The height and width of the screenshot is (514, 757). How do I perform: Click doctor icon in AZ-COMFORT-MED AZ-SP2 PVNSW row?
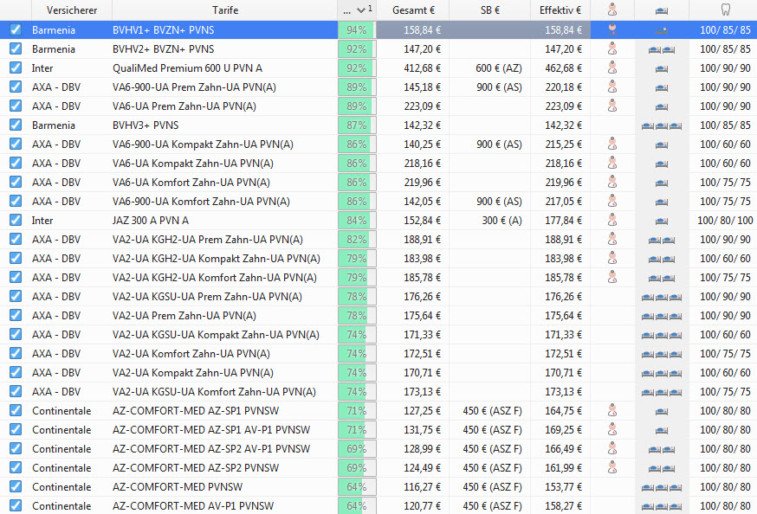tap(612, 467)
